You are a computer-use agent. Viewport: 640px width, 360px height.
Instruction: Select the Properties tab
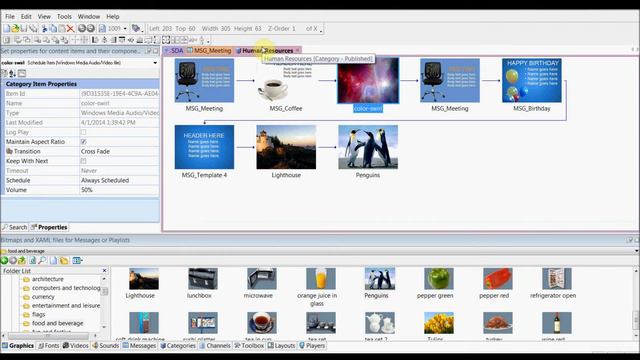pyautogui.click(x=49, y=227)
